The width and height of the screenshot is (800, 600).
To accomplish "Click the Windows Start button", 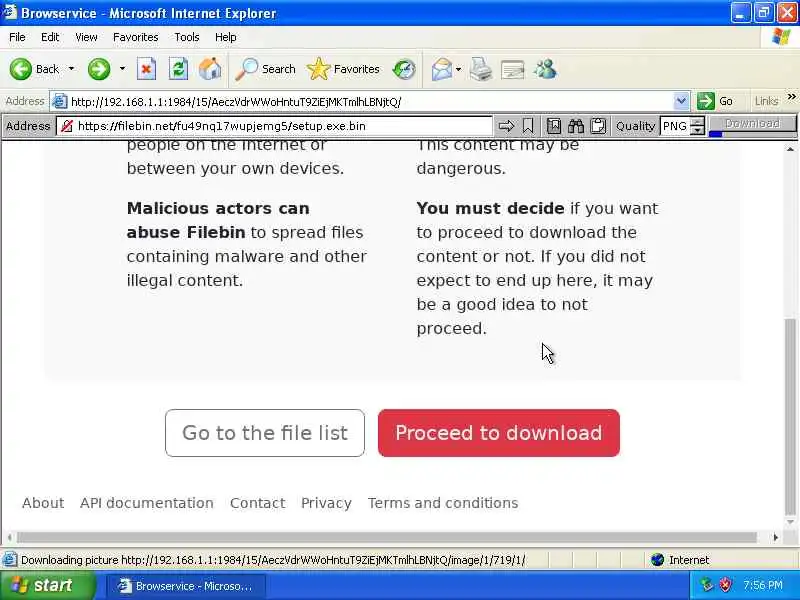I will click(x=46, y=585).
